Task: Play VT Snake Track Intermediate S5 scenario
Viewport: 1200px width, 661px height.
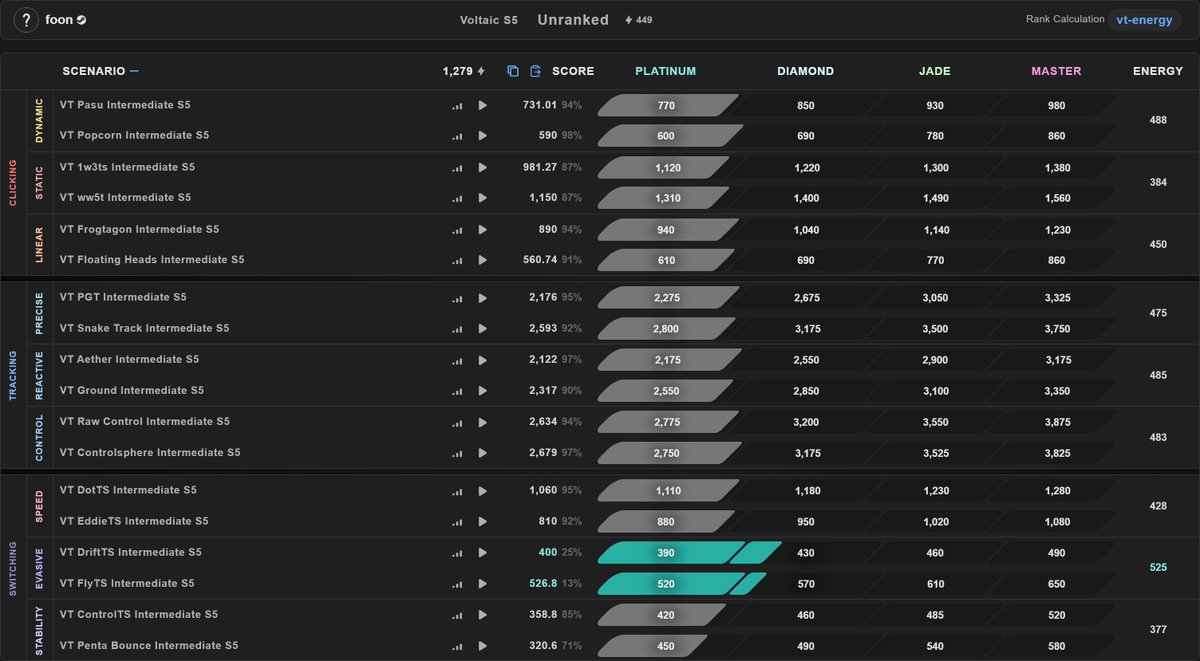Action: pyautogui.click(x=483, y=329)
